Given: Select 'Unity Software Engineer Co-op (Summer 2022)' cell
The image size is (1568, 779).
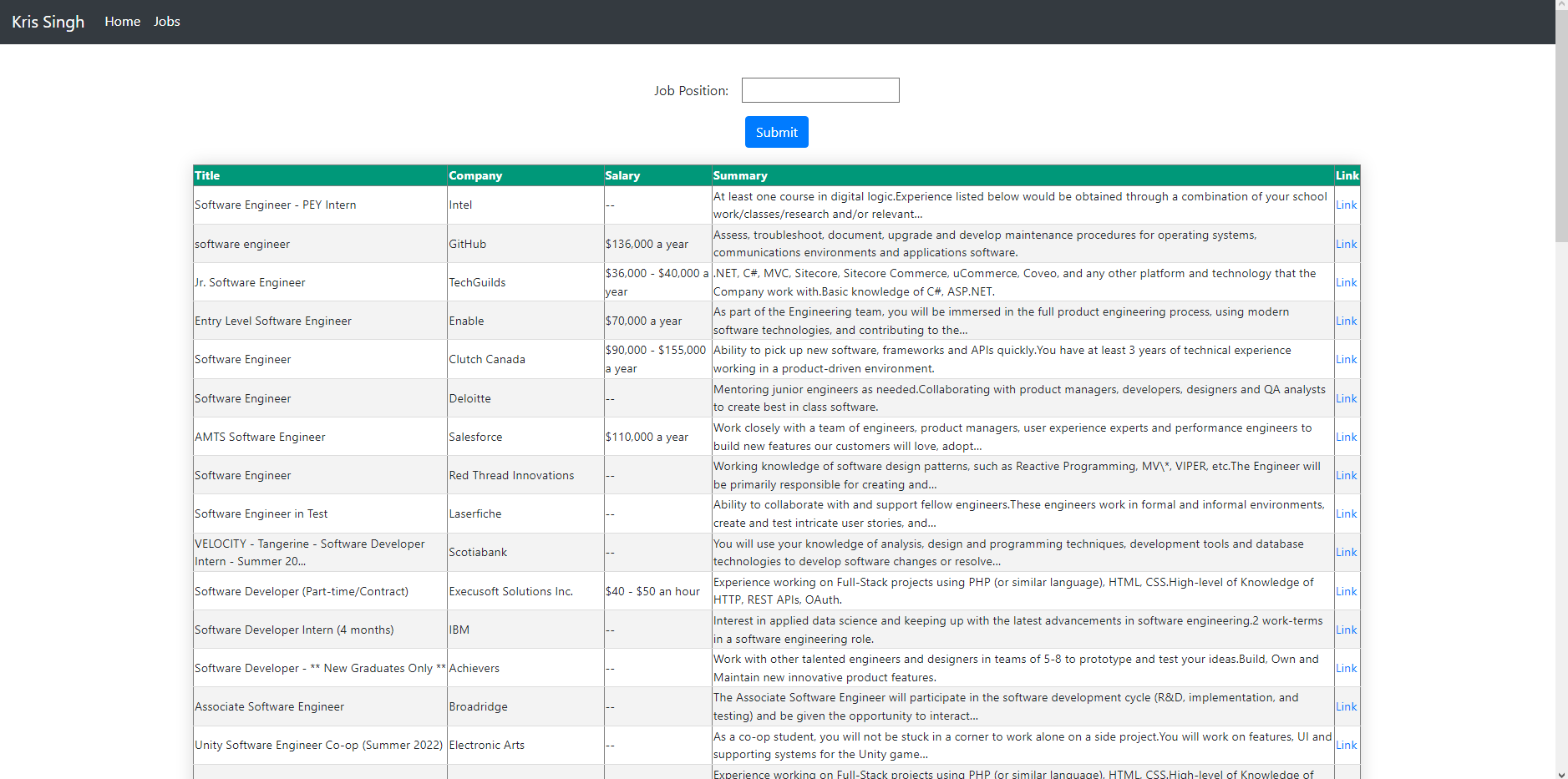Looking at the screenshot, I should click(x=320, y=745).
